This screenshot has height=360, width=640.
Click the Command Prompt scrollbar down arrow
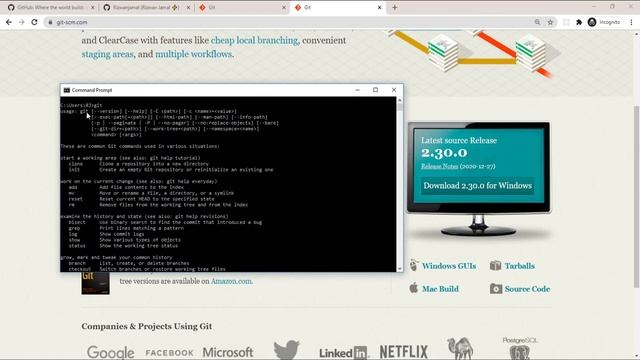click(x=400, y=269)
